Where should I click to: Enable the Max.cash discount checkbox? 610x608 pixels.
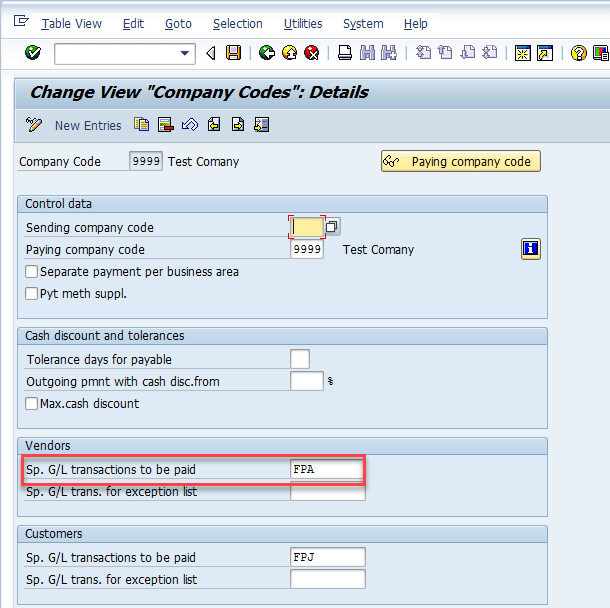pyautogui.click(x=31, y=403)
